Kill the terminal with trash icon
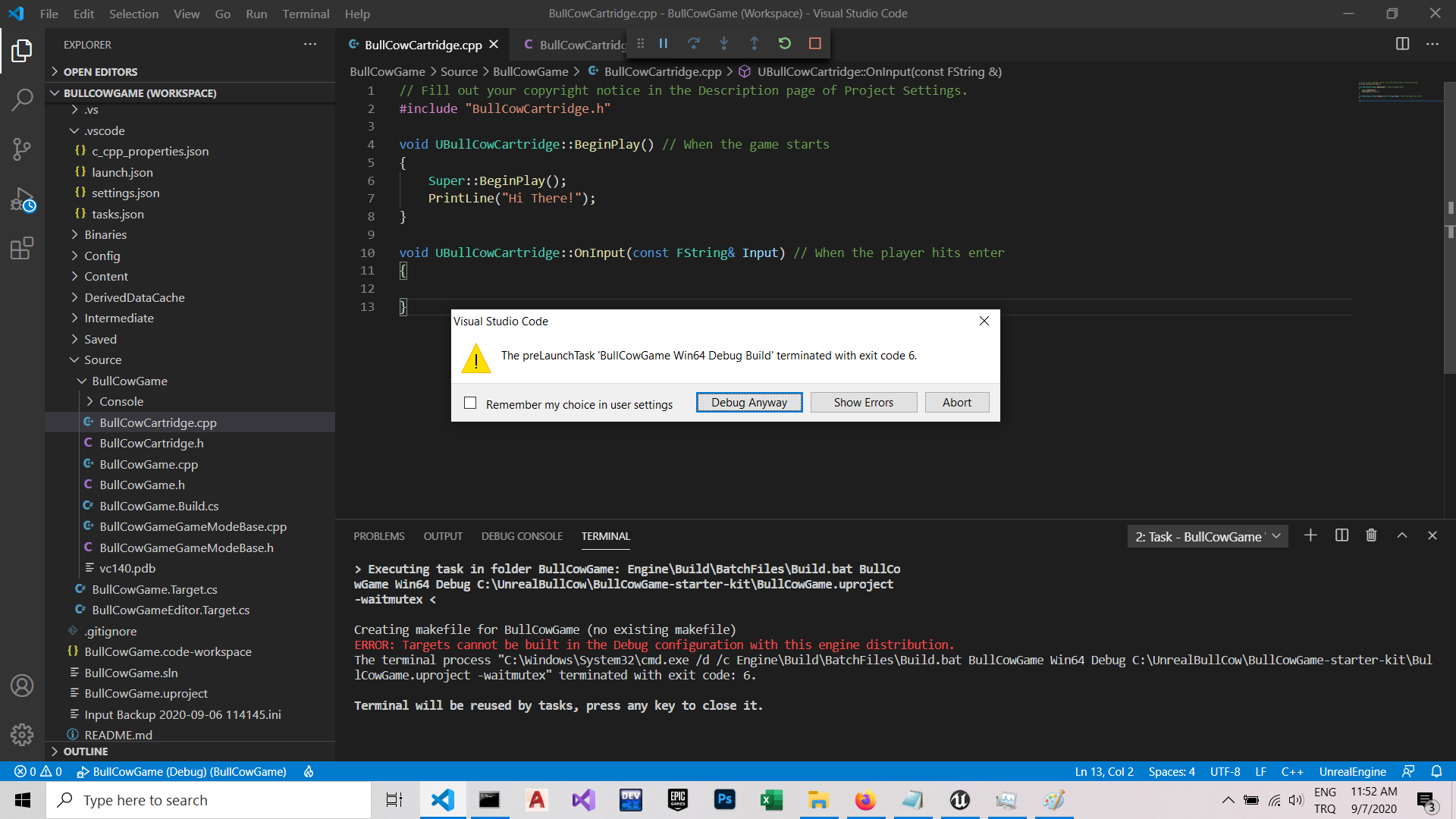1456x819 pixels. pyautogui.click(x=1371, y=535)
